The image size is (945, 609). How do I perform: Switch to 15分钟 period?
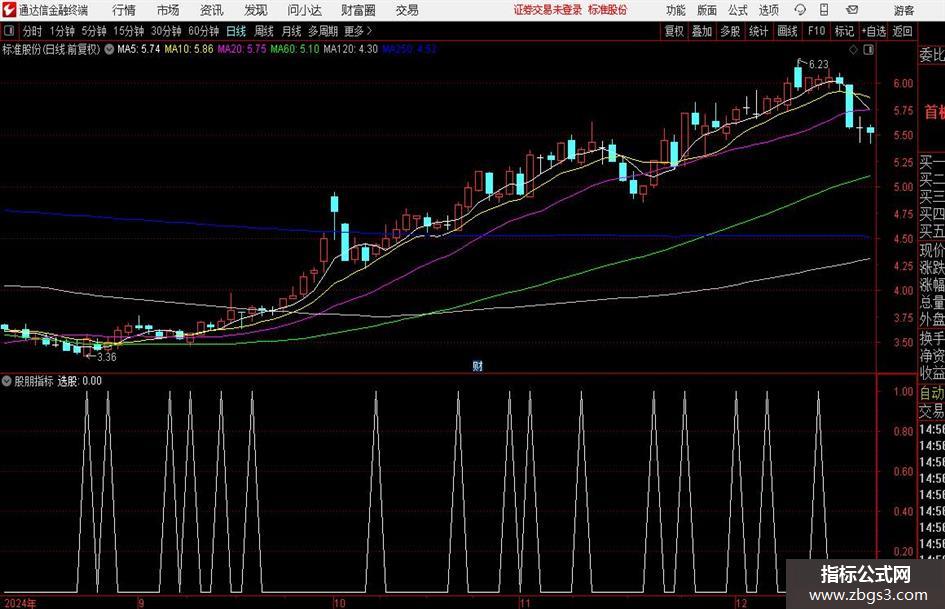[x=128, y=31]
